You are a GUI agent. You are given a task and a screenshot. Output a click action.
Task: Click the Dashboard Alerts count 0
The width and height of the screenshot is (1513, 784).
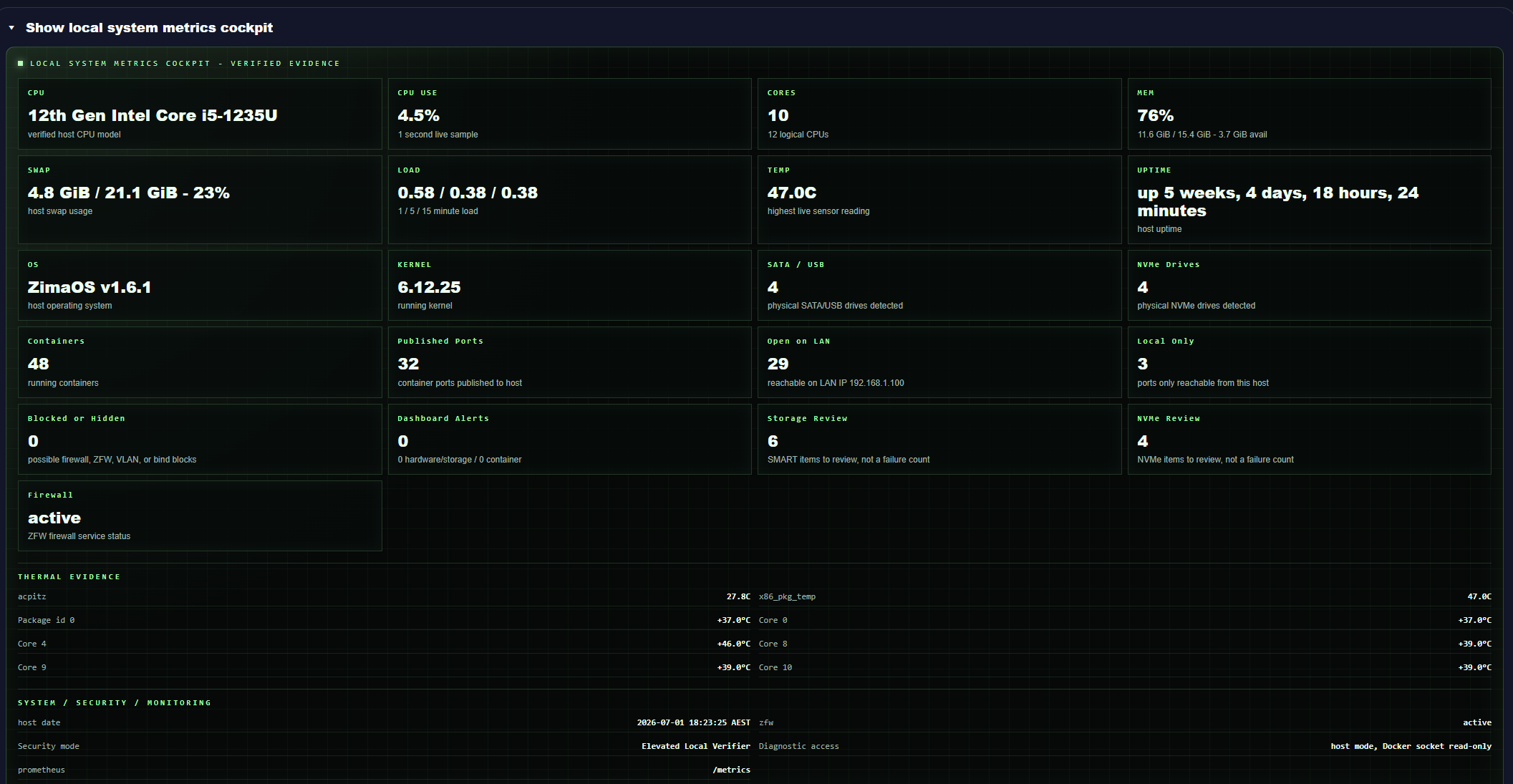point(403,441)
